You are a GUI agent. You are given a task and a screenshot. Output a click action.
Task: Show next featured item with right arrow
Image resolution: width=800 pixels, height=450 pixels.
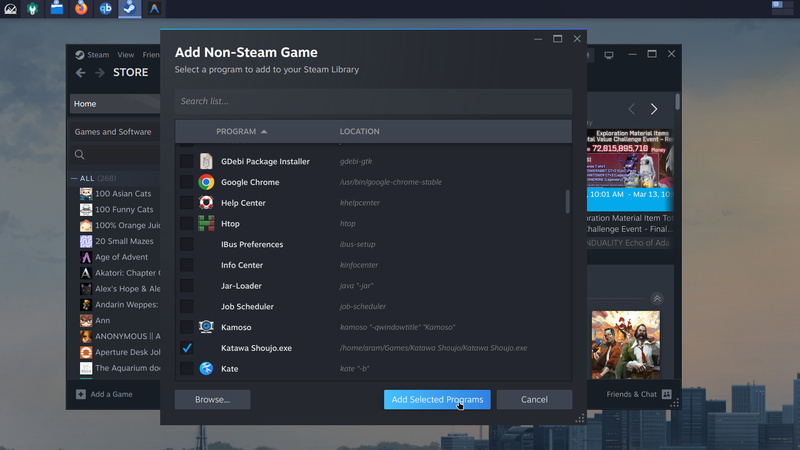[x=654, y=109]
